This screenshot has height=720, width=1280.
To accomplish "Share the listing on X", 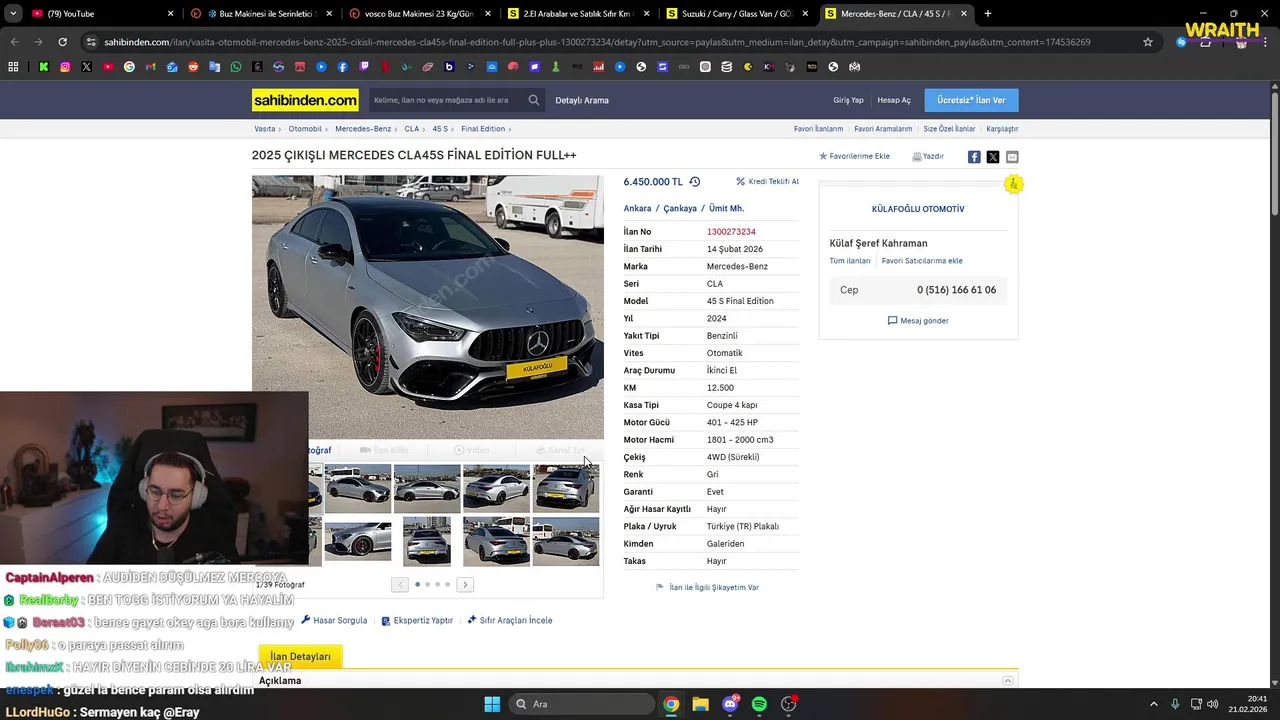I will [993, 157].
